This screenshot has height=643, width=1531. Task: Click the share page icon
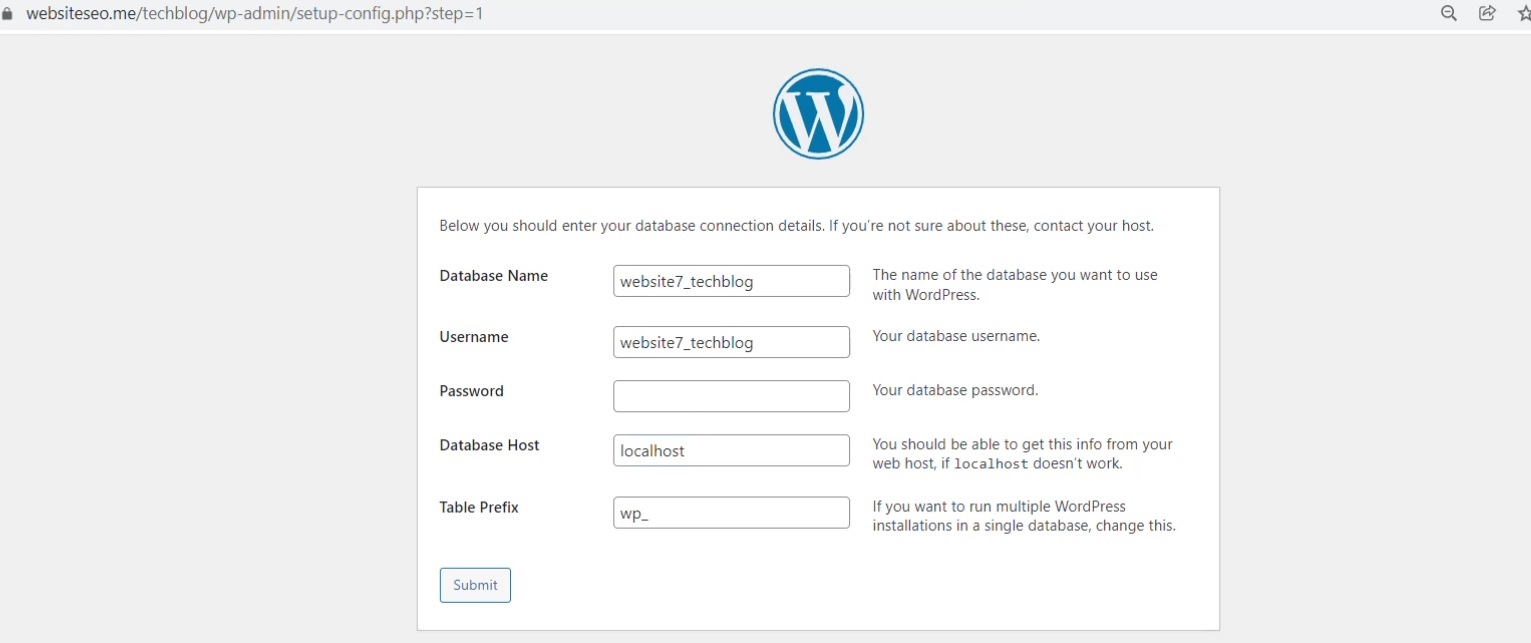1487,13
